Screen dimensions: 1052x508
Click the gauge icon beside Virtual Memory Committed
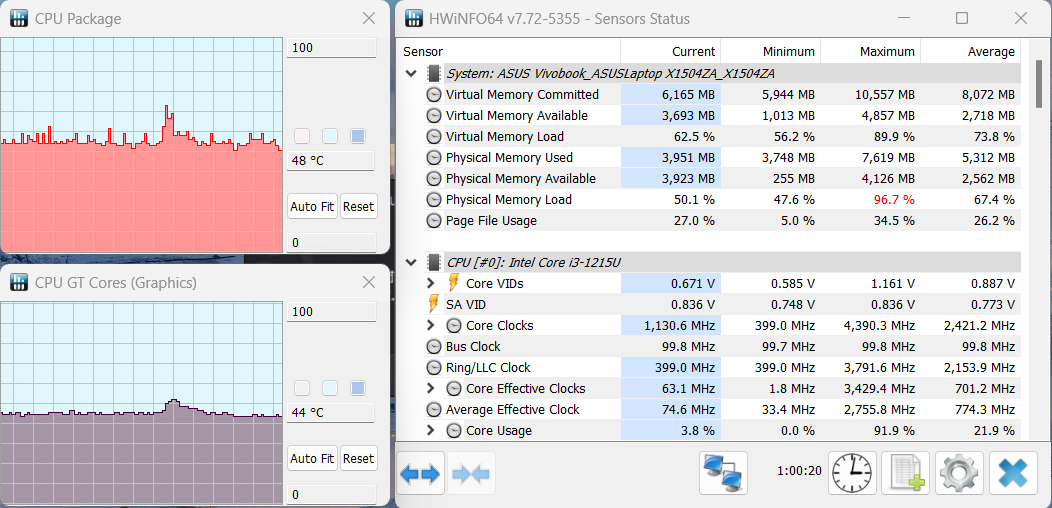[434, 95]
